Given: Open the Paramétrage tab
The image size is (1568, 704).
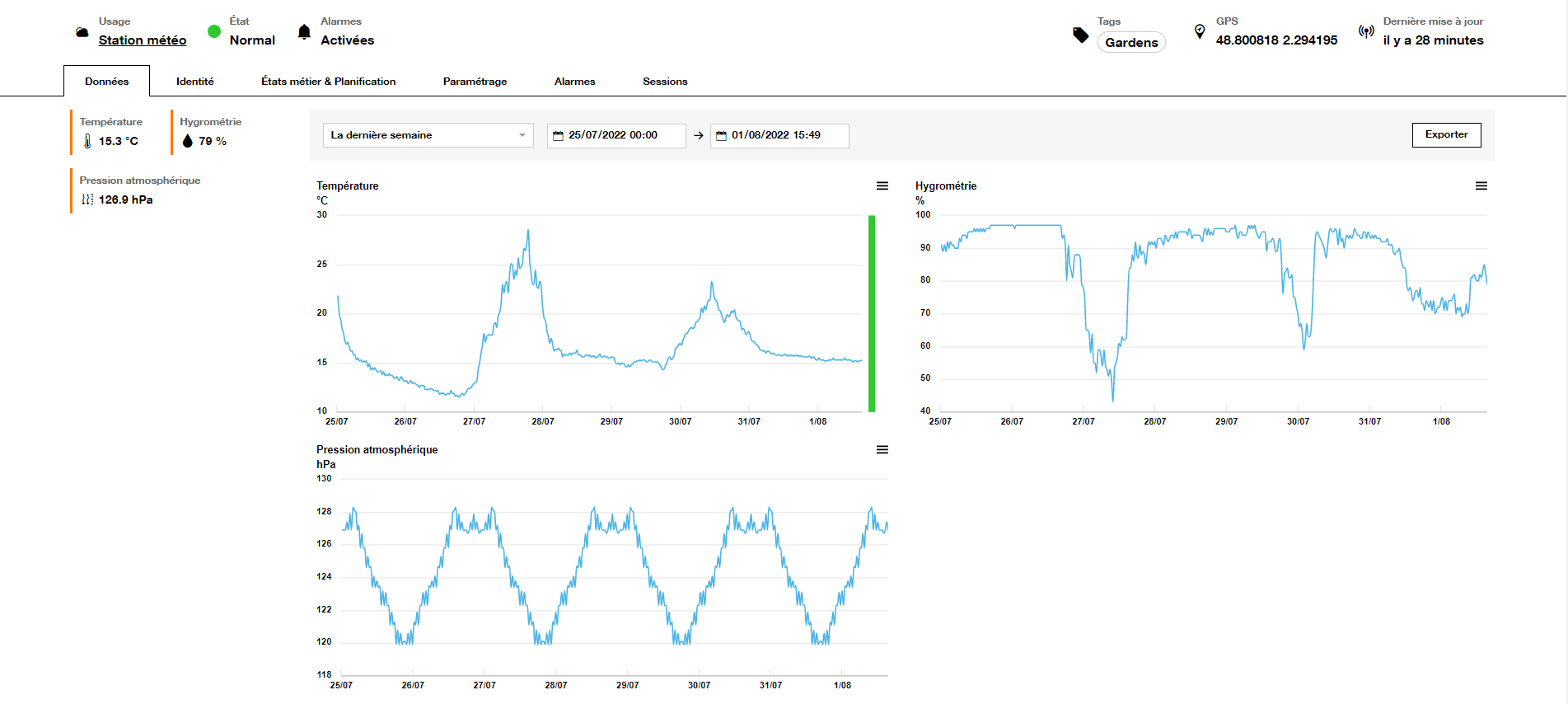Looking at the screenshot, I should point(475,82).
